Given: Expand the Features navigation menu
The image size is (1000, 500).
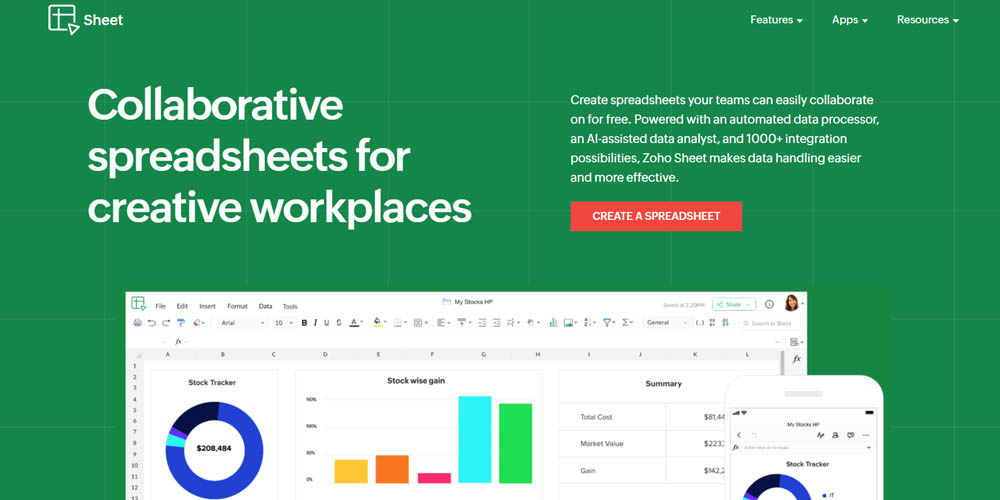Looking at the screenshot, I should [x=776, y=20].
